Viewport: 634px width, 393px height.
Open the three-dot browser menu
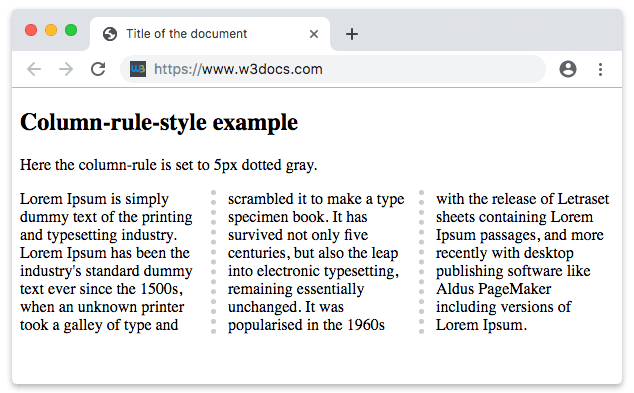[600, 69]
